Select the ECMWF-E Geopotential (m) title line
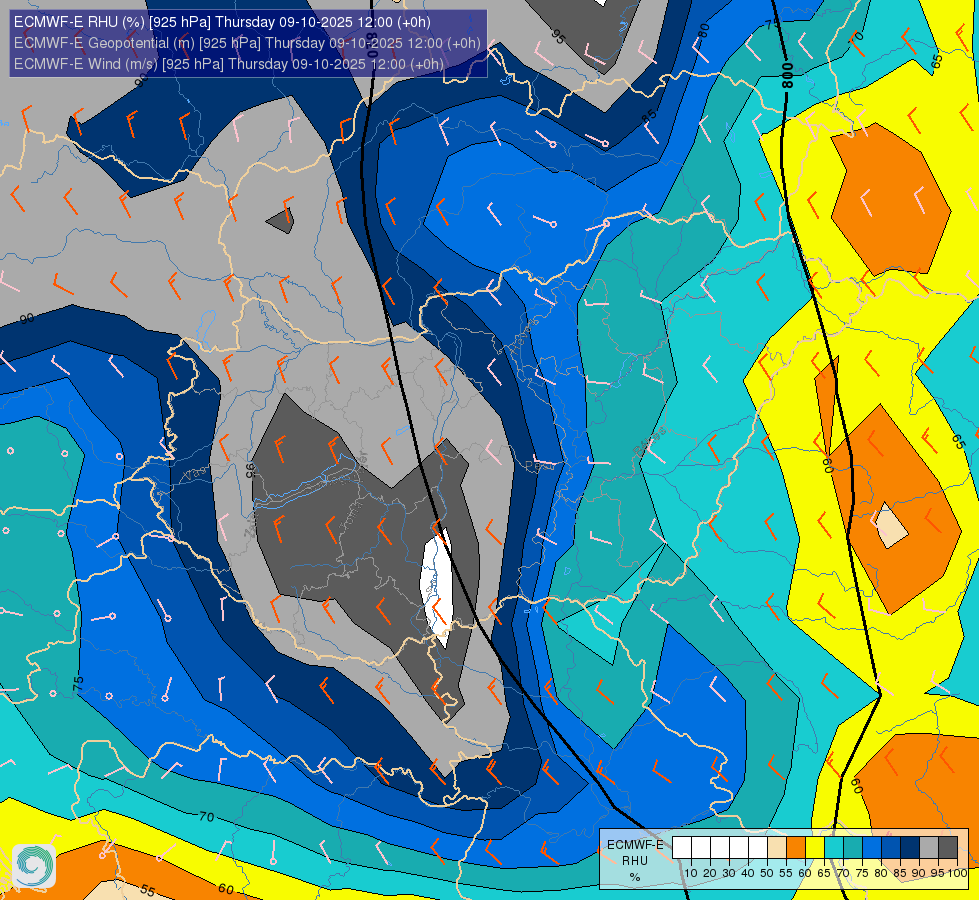Screen dimensions: 979x900 point(247,42)
